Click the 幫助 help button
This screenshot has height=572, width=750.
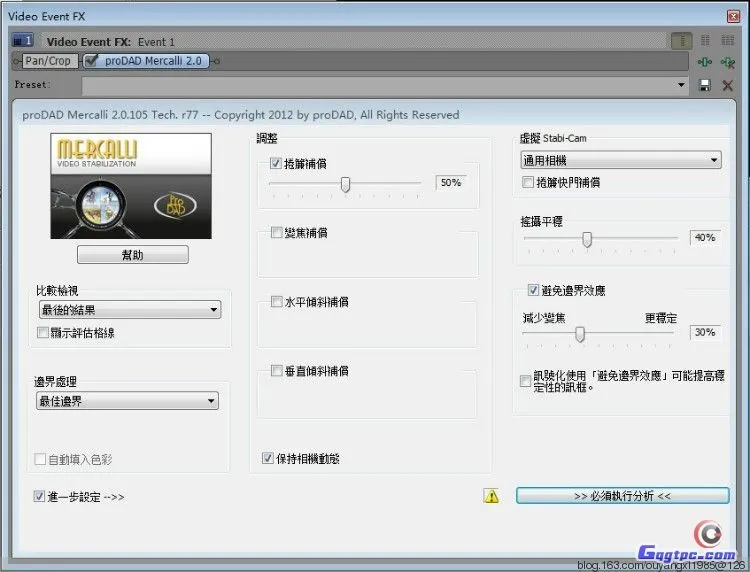[132, 255]
